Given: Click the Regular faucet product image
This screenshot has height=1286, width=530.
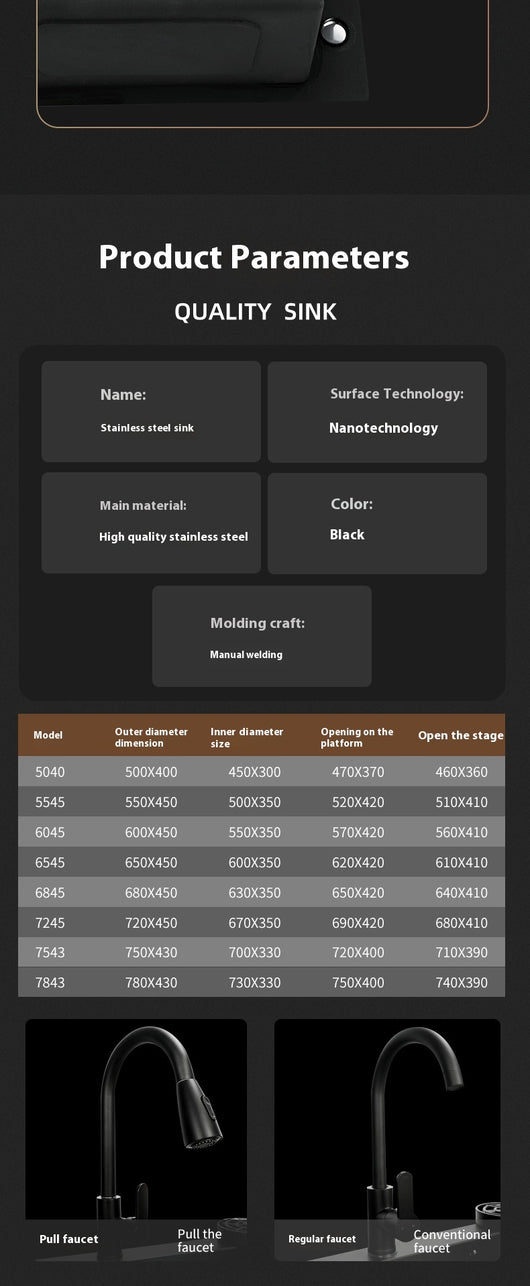Looking at the screenshot, I should (x=387, y=1140).
